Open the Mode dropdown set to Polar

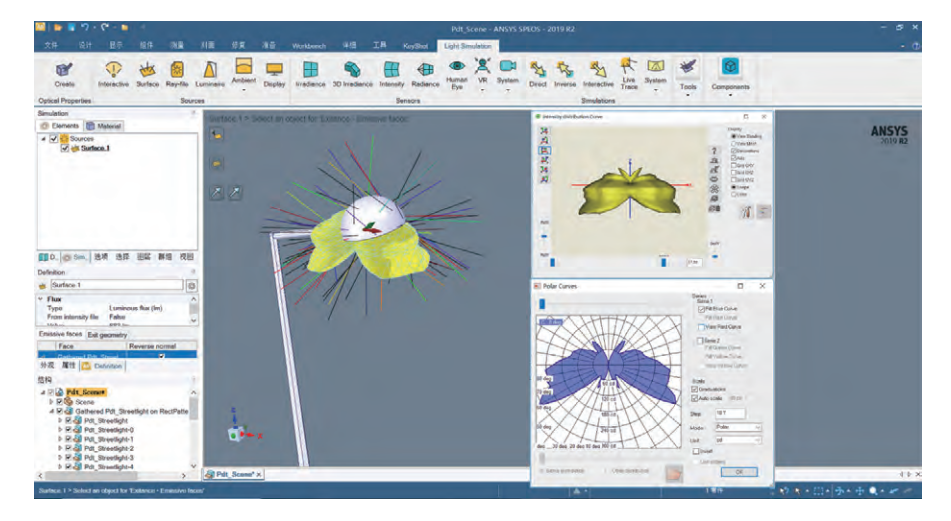[737, 427]
